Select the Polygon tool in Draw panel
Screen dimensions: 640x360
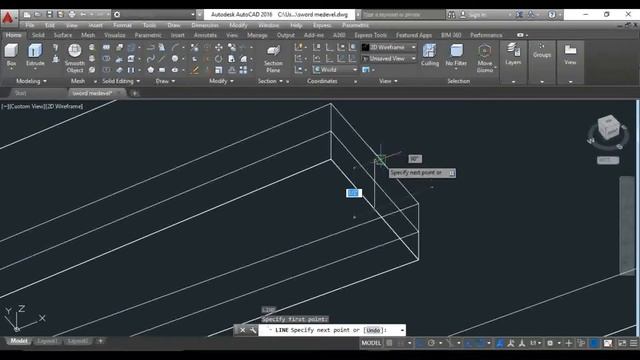150,70
